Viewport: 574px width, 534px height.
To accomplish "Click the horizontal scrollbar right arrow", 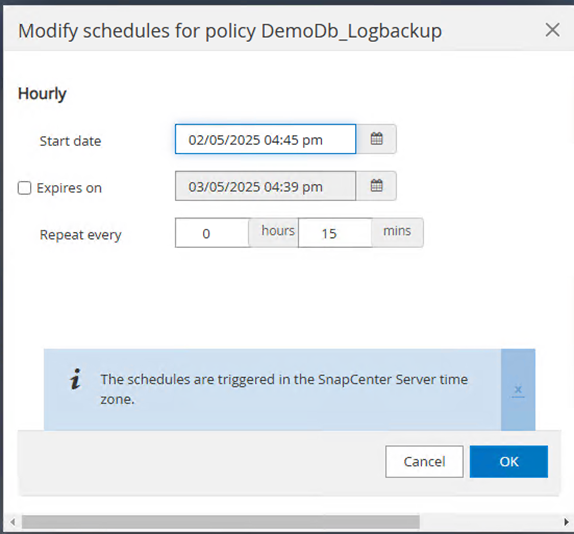I will [x=566, y=522].
